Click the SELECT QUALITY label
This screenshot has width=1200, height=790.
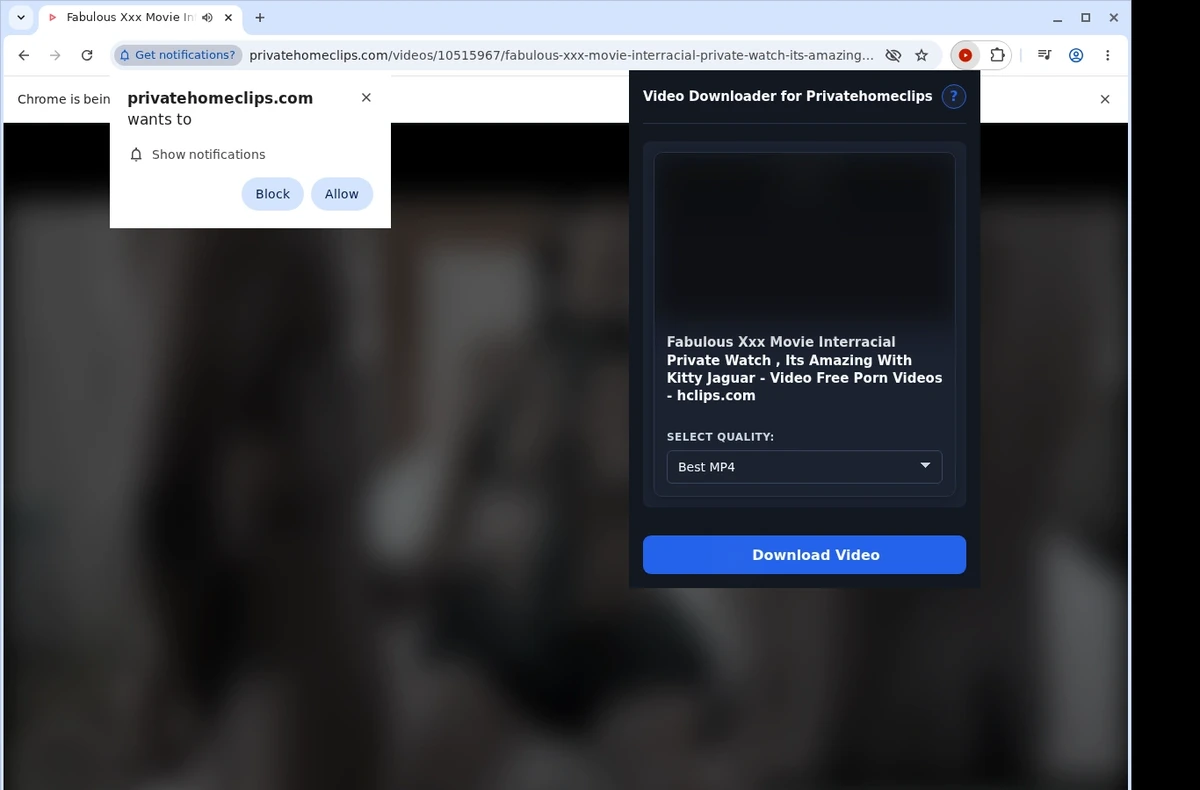coord(720,437)
